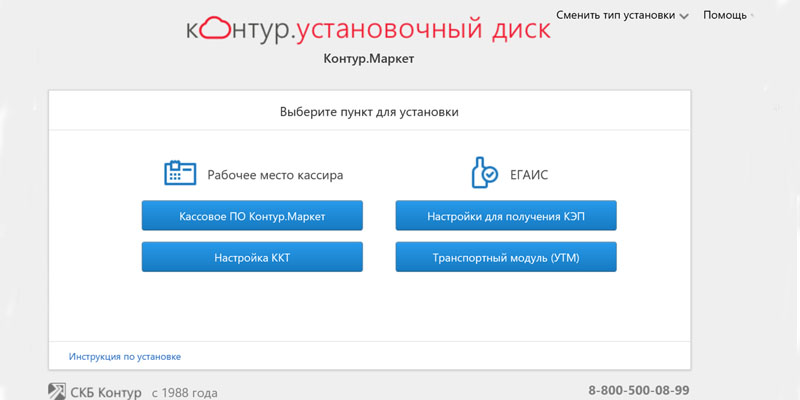Click the СКБ Контур footer text

[106, 393]
